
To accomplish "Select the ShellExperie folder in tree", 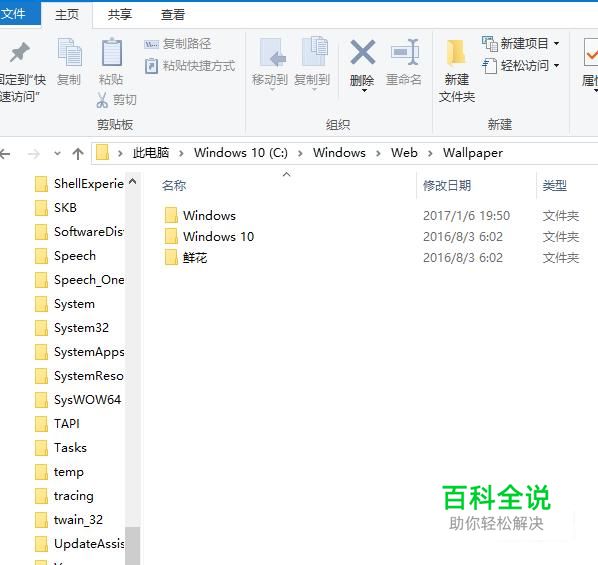I will (x=89, y=184).
